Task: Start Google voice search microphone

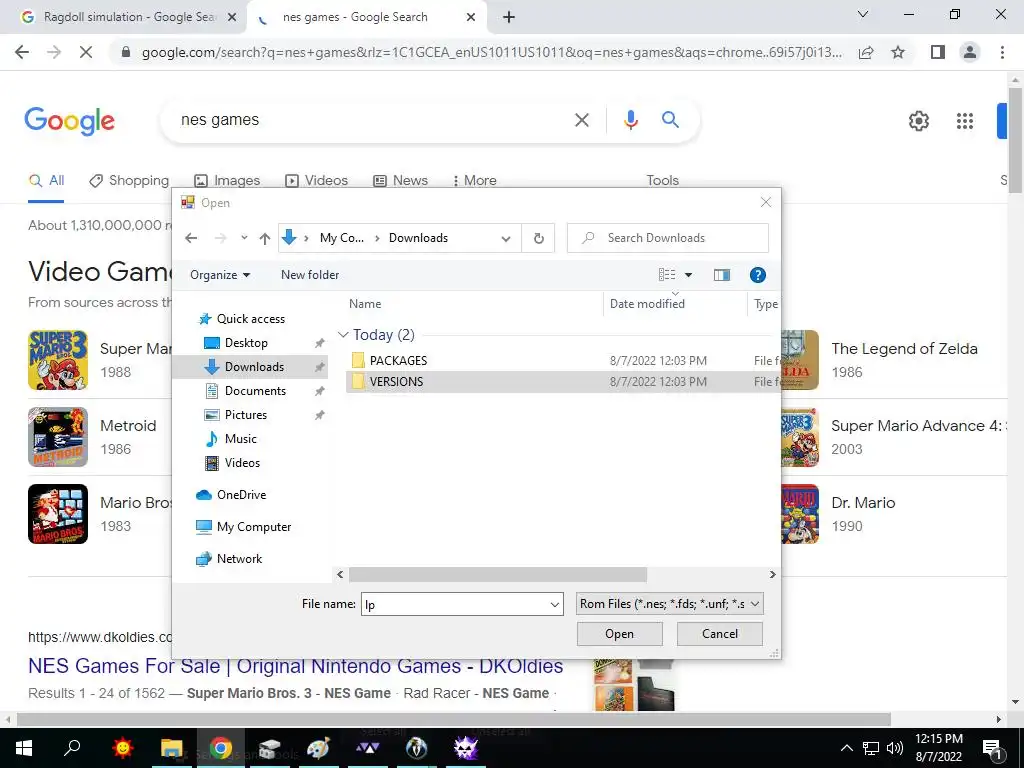Action: click(630, 120)
